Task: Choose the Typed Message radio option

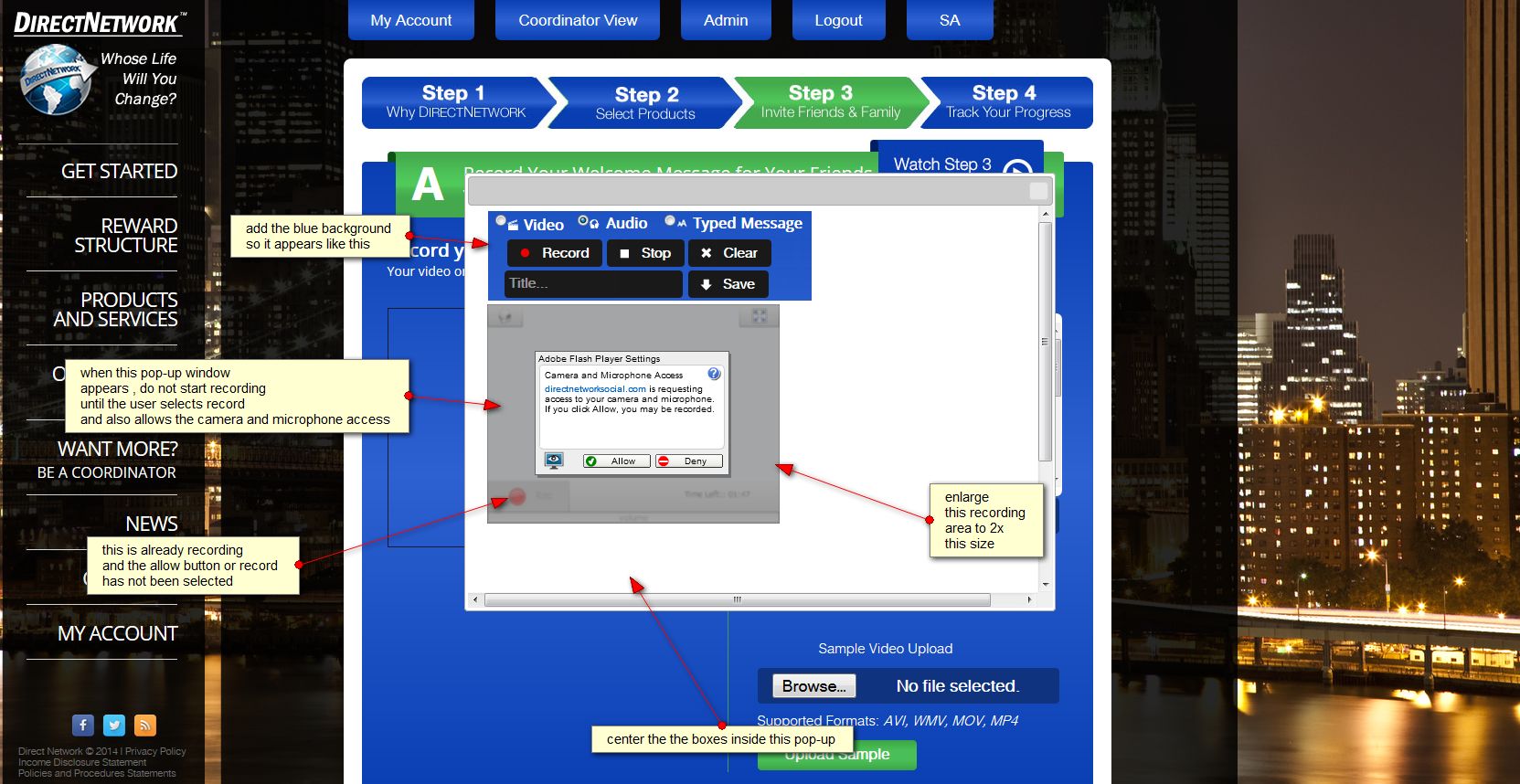Action: pyautogui.click(x=670, y=220)
